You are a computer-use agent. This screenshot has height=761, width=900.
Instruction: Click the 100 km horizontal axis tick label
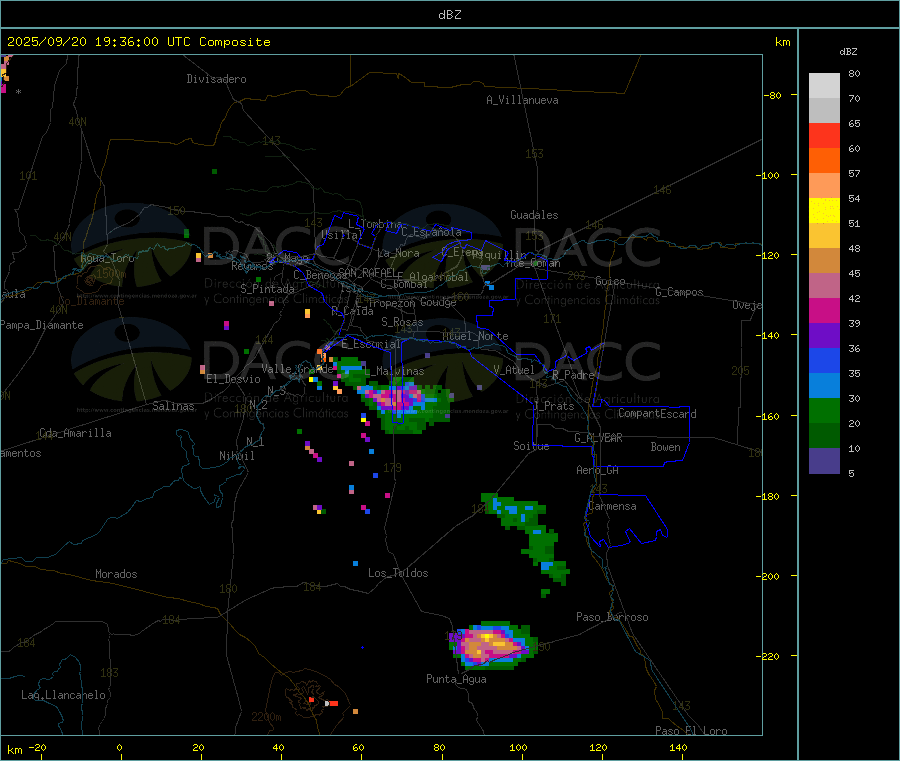point(518,747)
